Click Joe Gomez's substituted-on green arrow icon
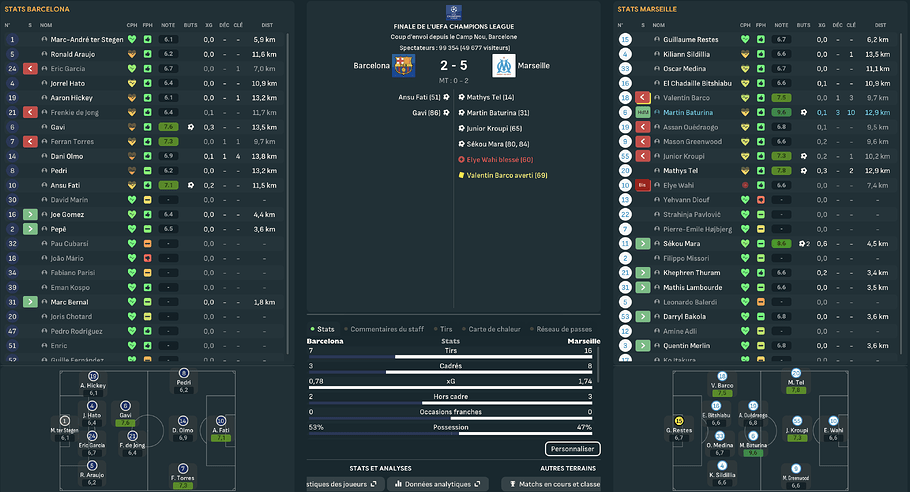 point(30,215)
